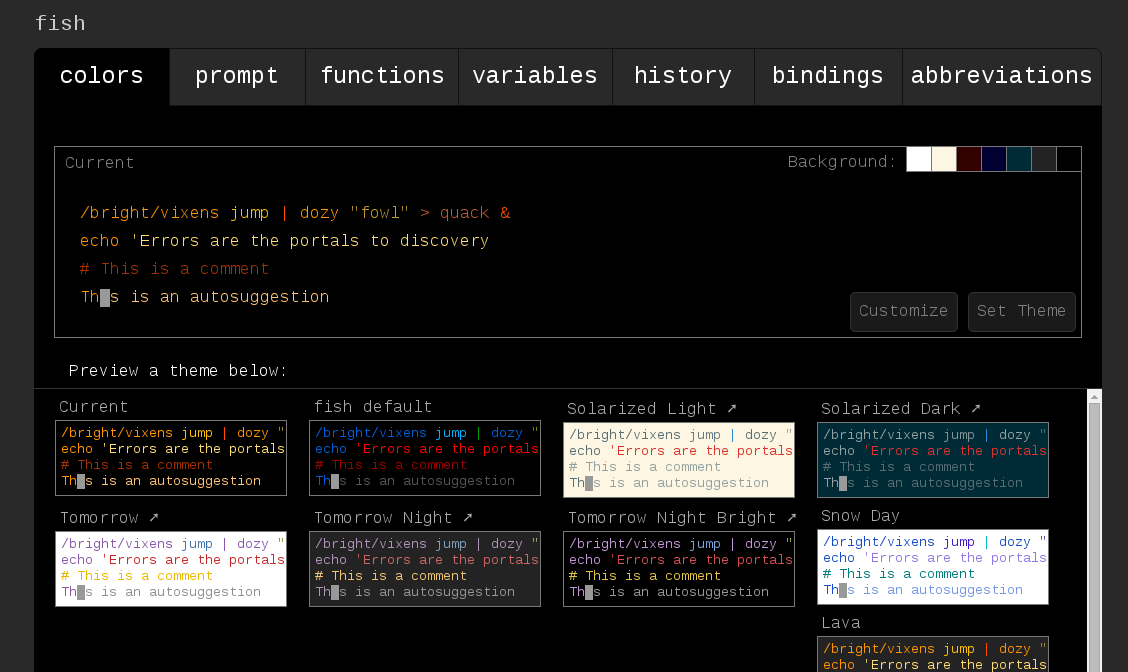Click "echo 'Errors are the portals to discovery" line
This screenshot has width=1128, height=672.
(284, 241)
